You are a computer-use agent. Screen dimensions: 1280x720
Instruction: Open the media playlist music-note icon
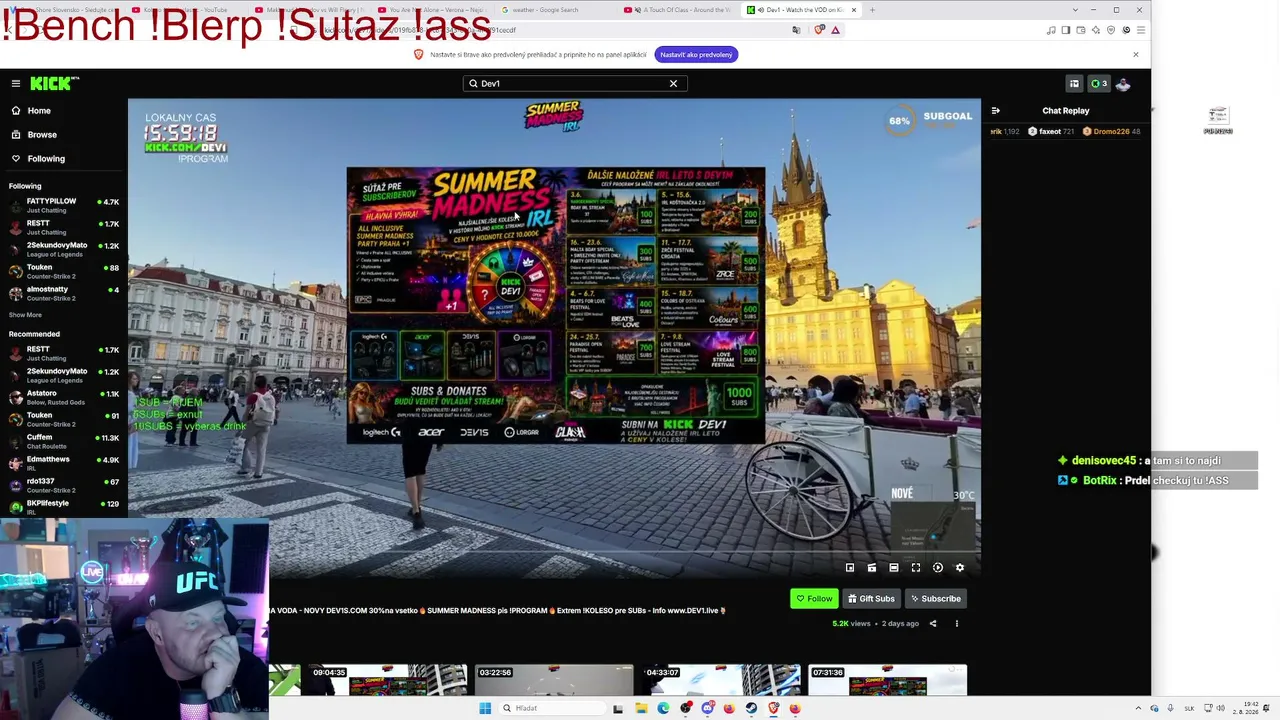point(1051,30)
